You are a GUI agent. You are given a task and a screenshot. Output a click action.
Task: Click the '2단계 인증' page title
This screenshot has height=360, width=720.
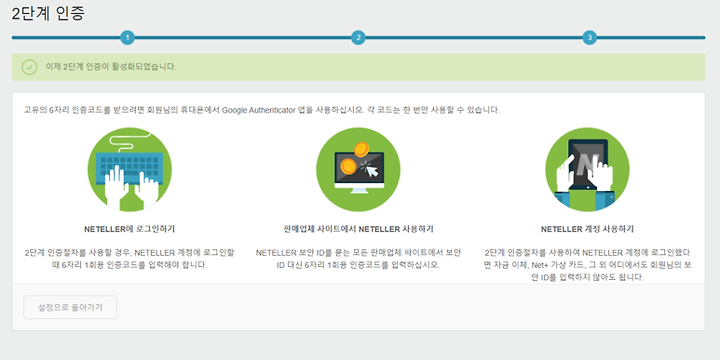(x=48, y=13)
